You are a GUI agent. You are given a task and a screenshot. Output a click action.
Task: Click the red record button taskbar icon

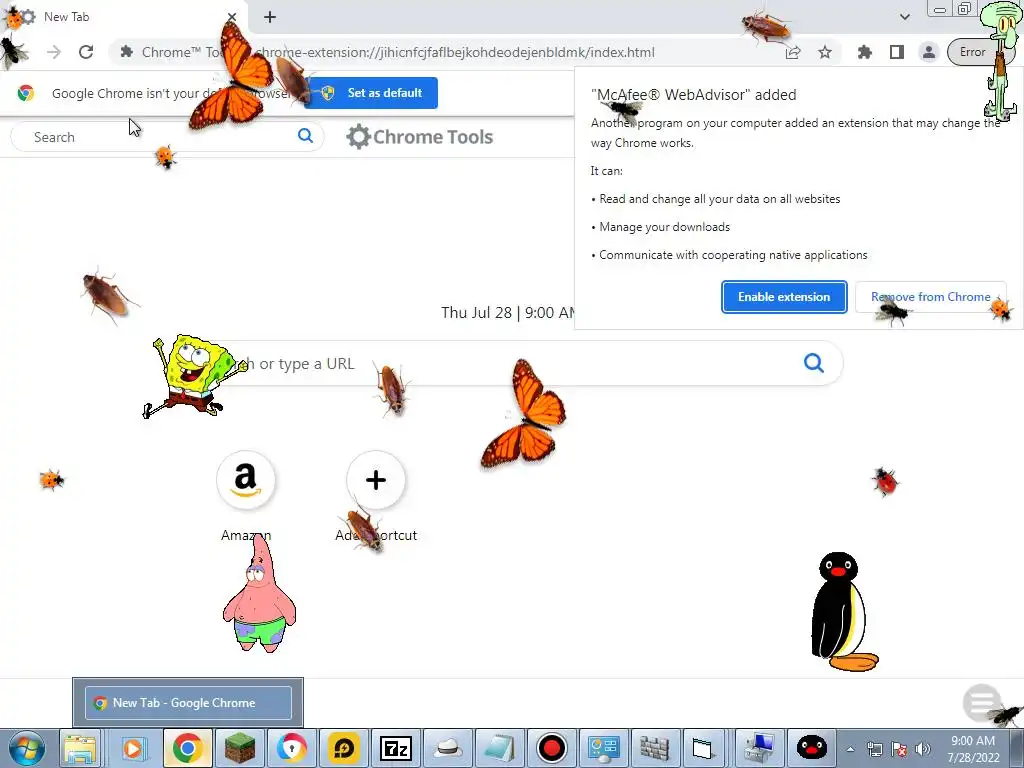click(552, 748)
